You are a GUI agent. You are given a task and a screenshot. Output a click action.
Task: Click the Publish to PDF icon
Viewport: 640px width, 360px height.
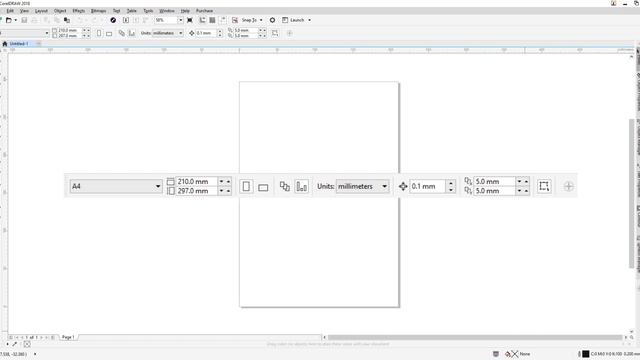click(x=146, y=20)
